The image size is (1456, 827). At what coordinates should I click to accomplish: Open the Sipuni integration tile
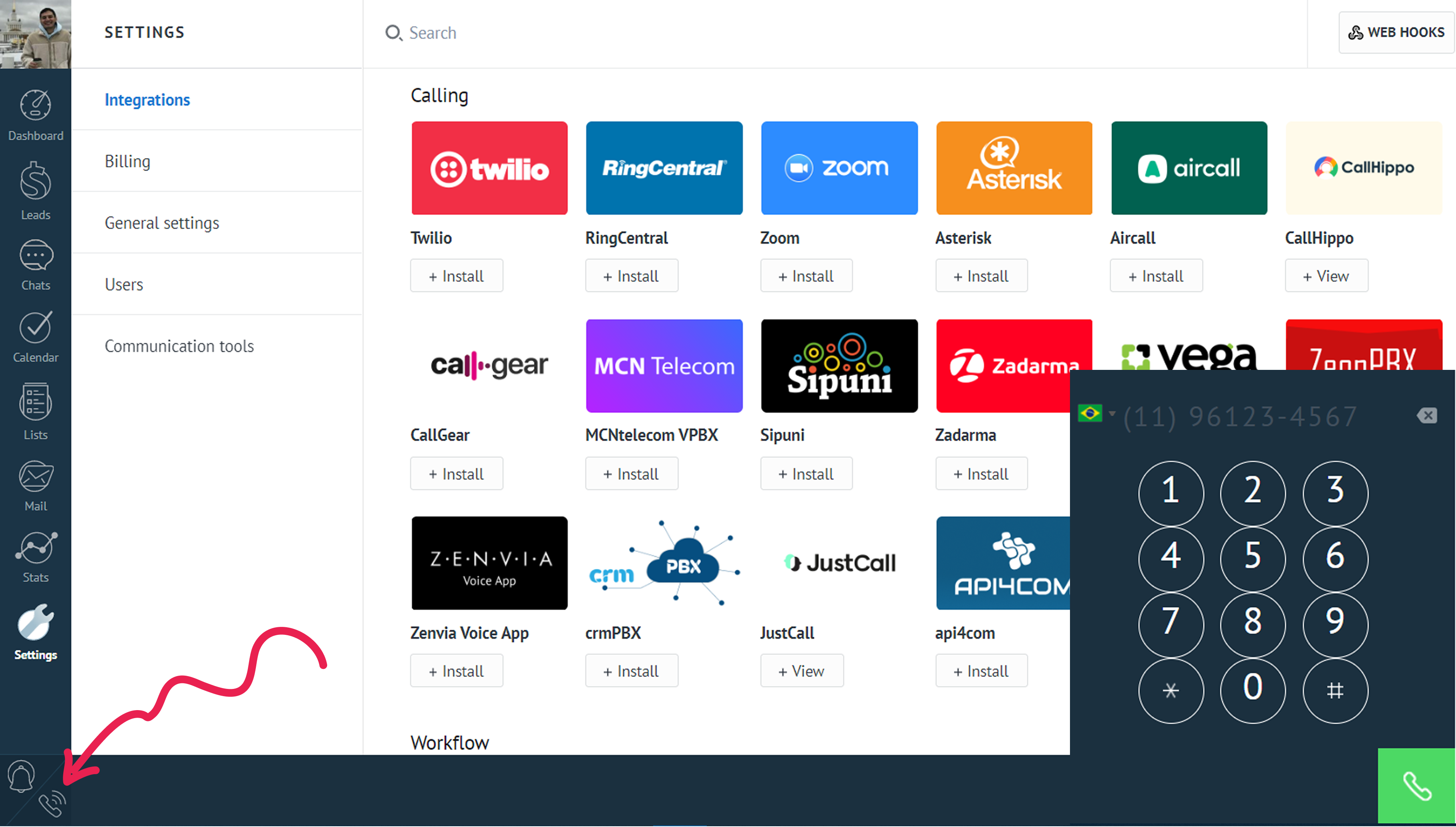click(x=839, y=366)
